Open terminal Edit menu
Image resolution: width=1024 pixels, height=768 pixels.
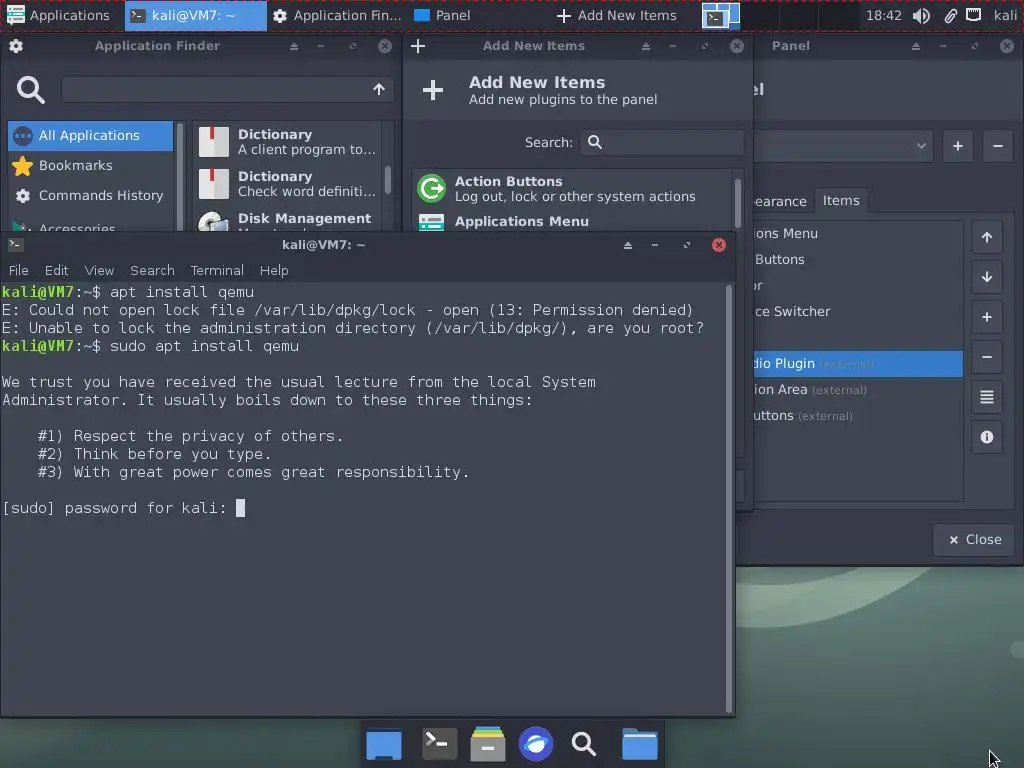click(56, 270)
